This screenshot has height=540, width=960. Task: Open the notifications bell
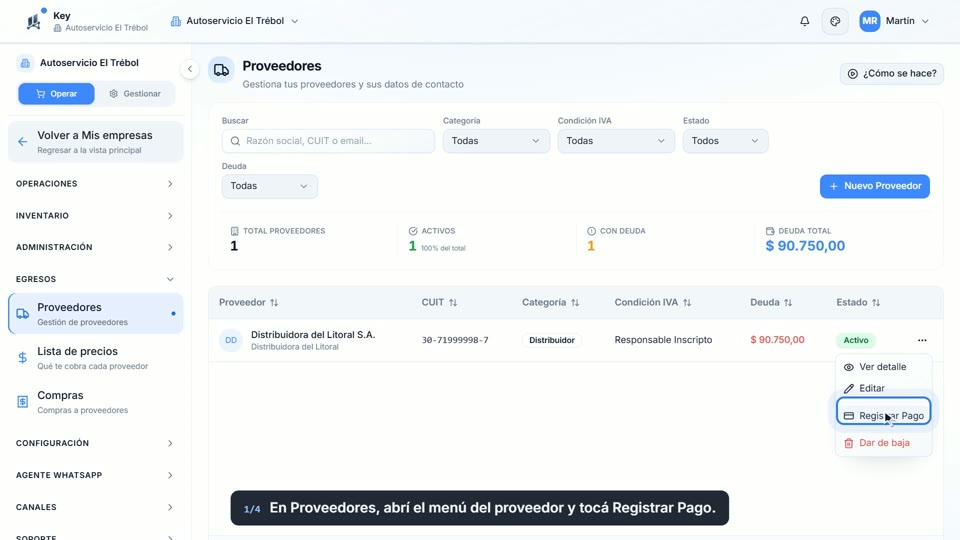coord(804,21)
